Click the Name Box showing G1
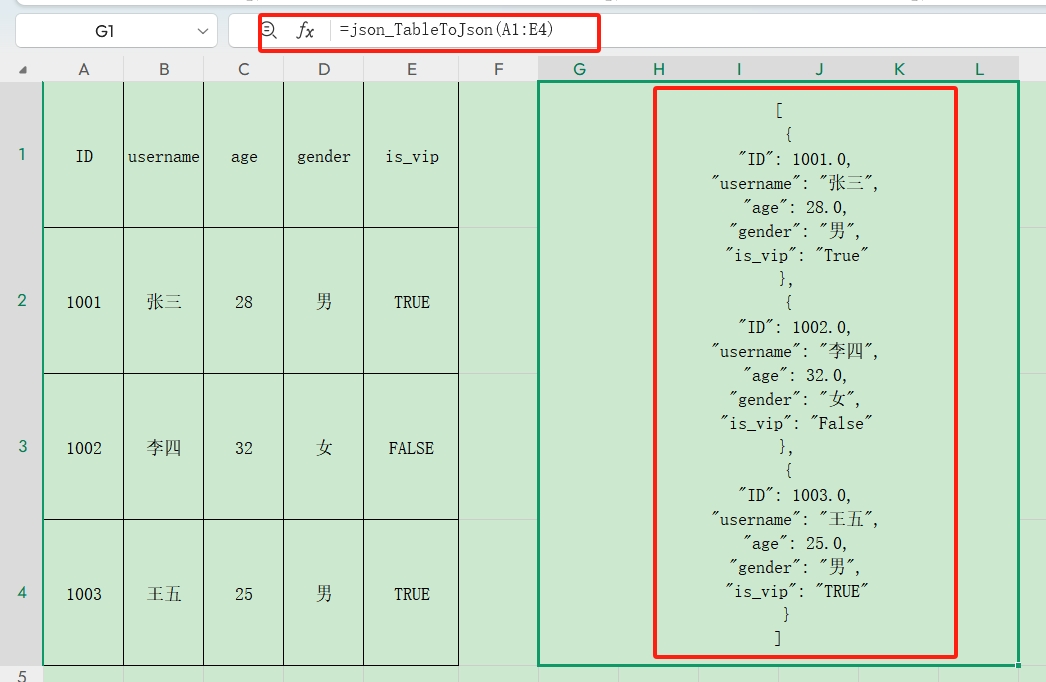 pos(116,31)
